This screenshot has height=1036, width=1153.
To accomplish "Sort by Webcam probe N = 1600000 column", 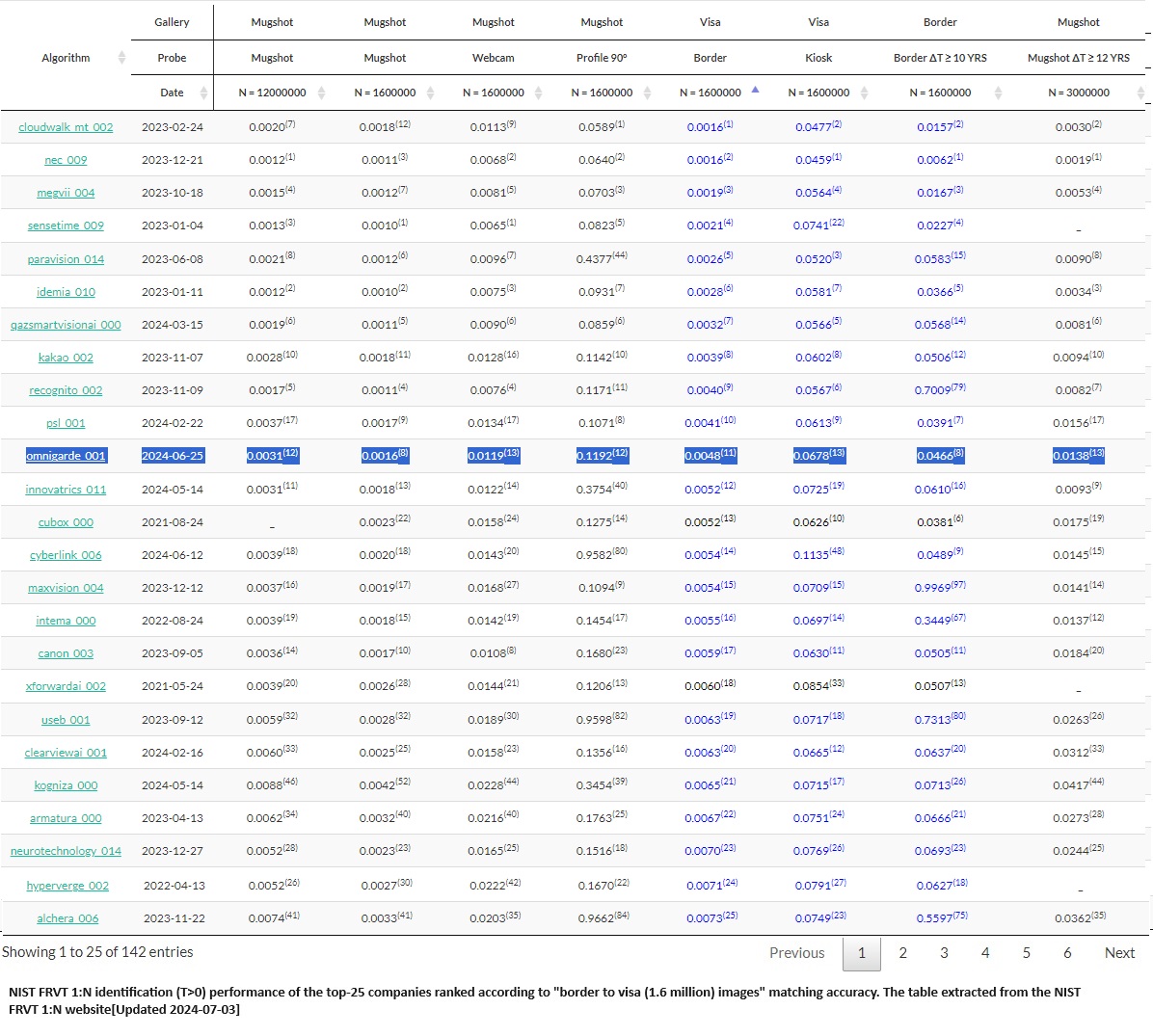I will click(538, 93).
